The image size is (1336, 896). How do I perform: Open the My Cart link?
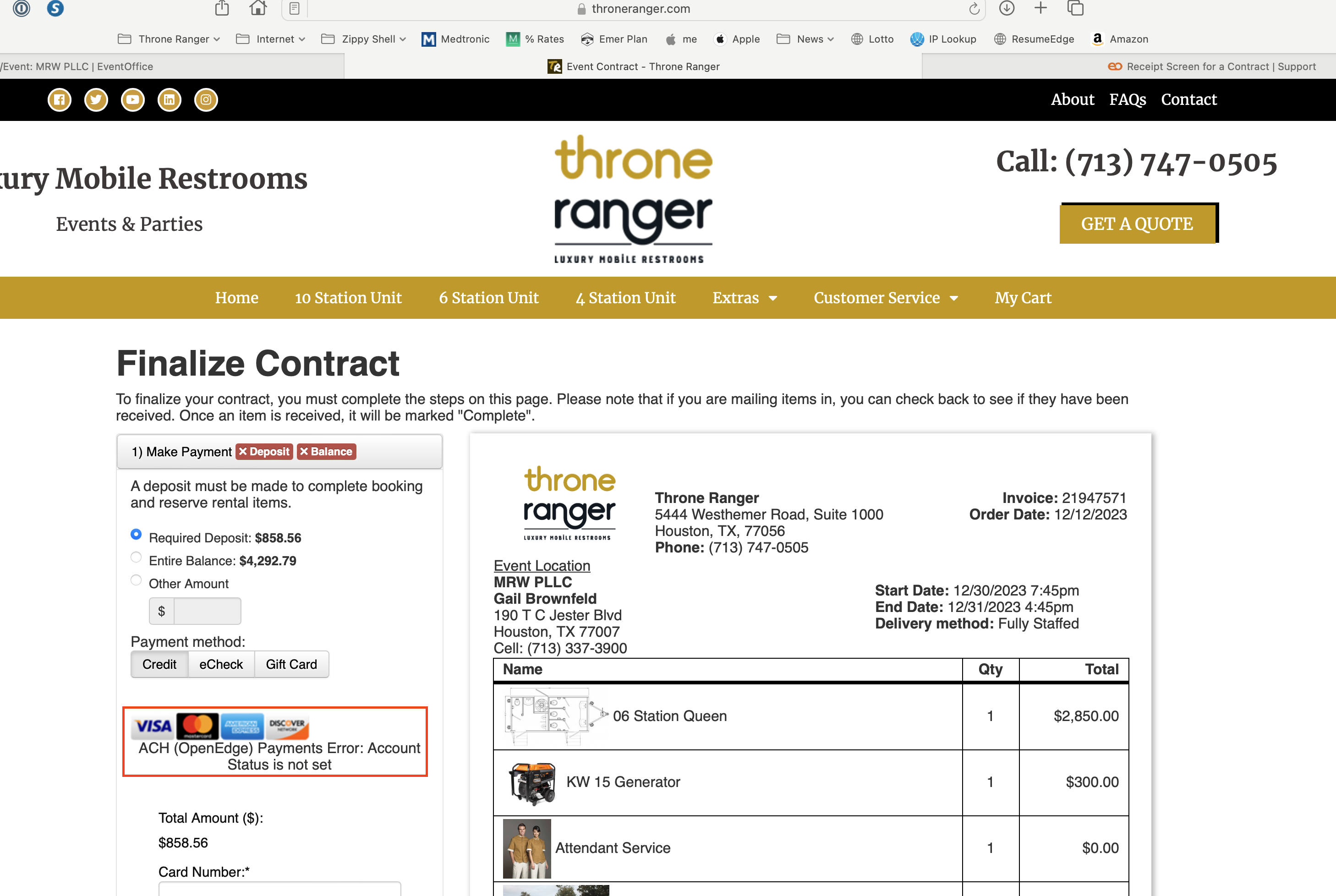(x=1022, y=298)
